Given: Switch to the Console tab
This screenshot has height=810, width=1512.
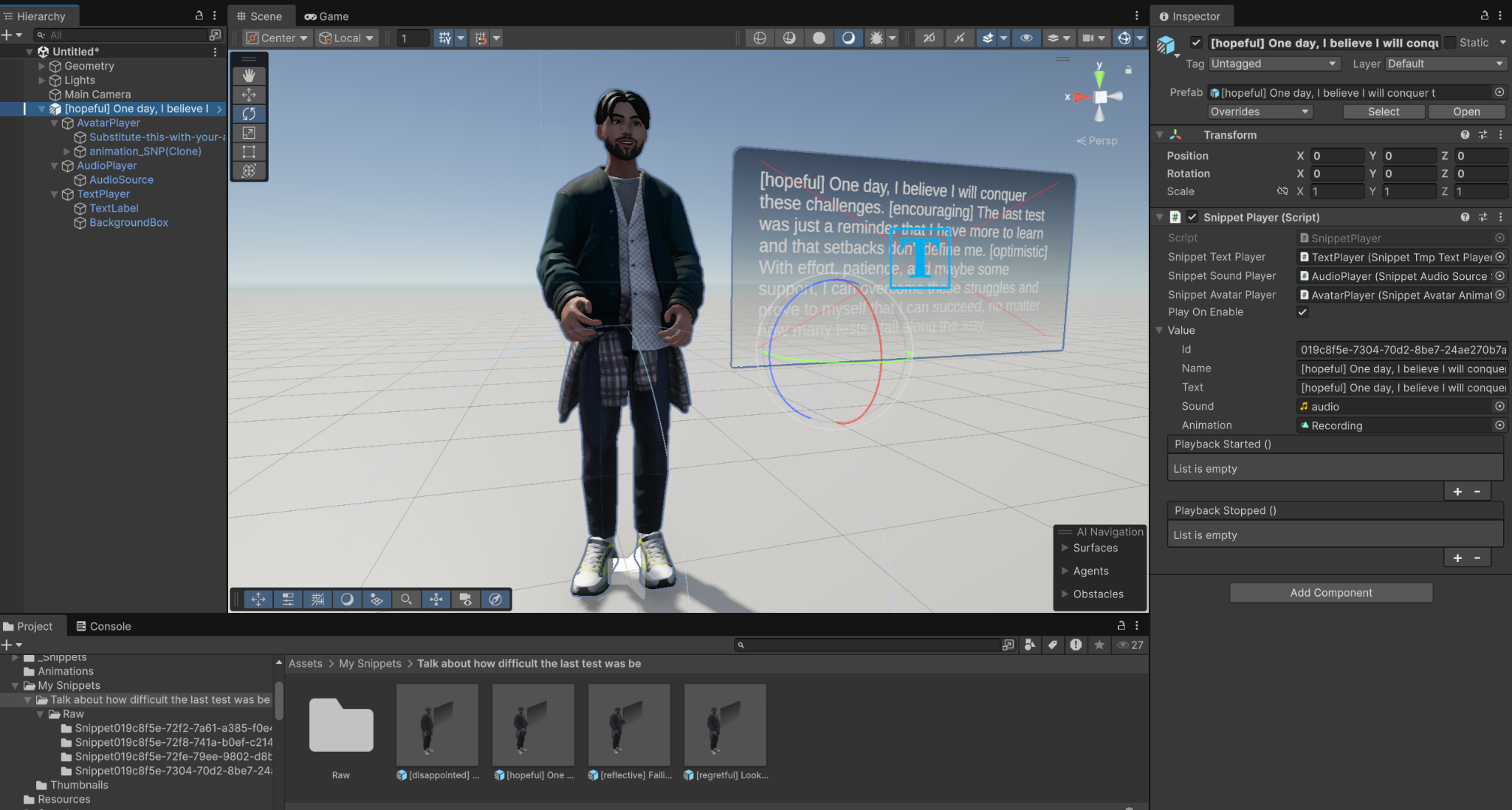Looking at the screenshot, I should [103, 626].
